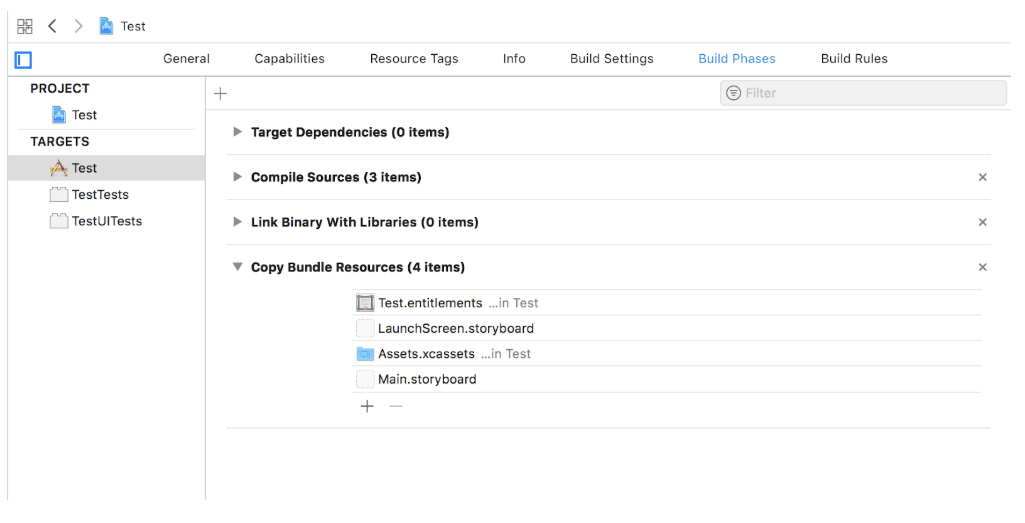Delete the Compile Sources phase
This screenshot has width=1025, height=523.
click(982, 177)
